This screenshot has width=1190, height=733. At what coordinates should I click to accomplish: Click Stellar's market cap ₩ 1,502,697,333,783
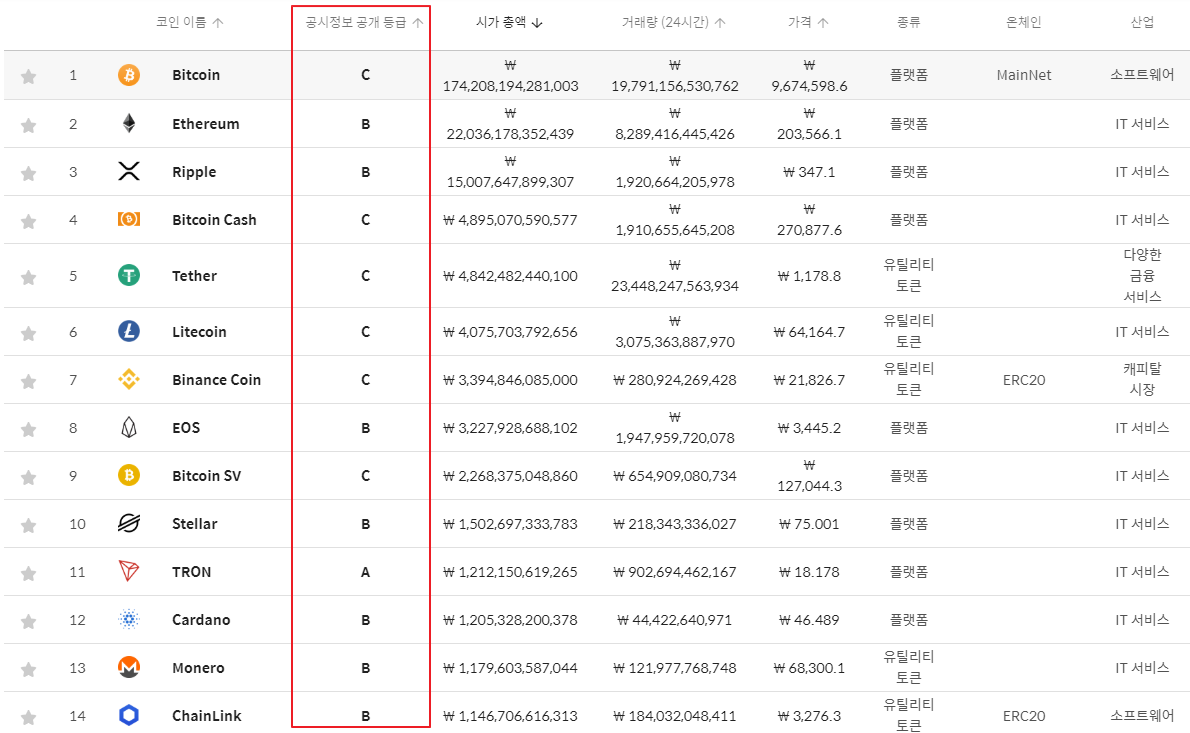click(x=510, y=524)
